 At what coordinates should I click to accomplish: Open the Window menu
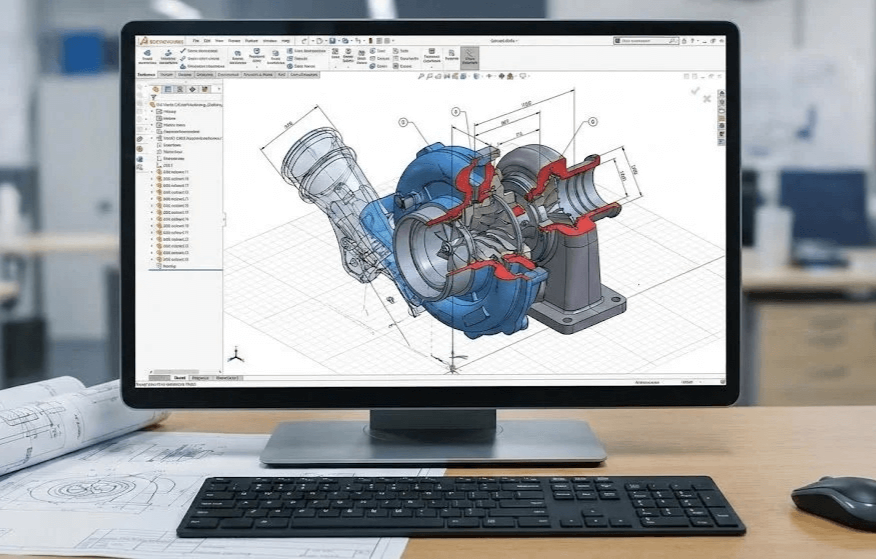(x=270, y=41)
